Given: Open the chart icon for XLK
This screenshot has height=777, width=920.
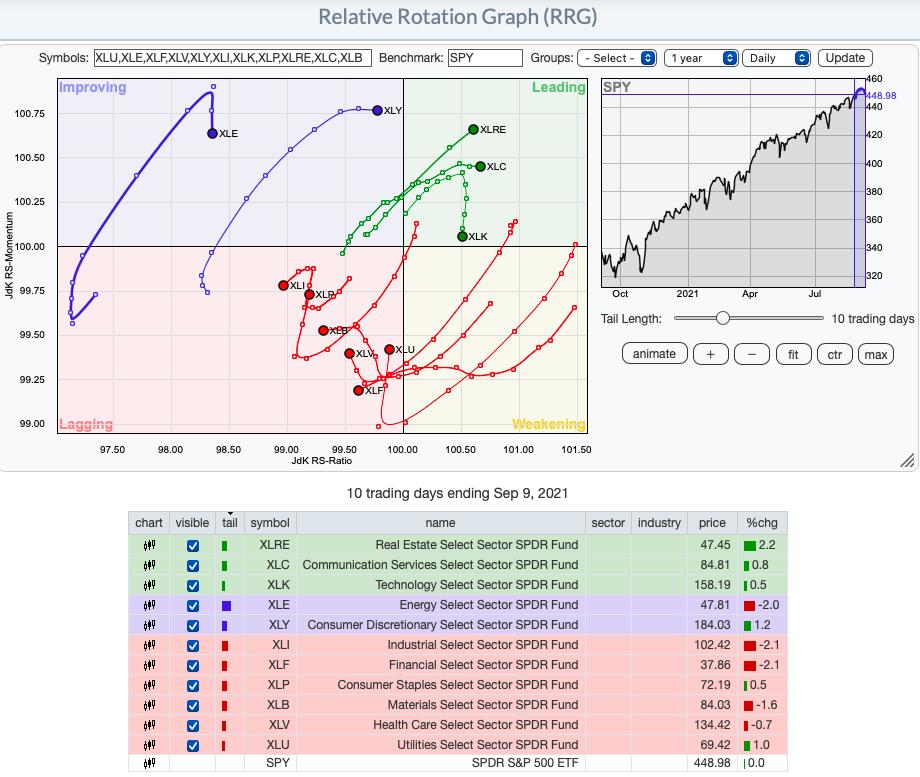Looking at the screenshot, I should click(x=149, y=585).
